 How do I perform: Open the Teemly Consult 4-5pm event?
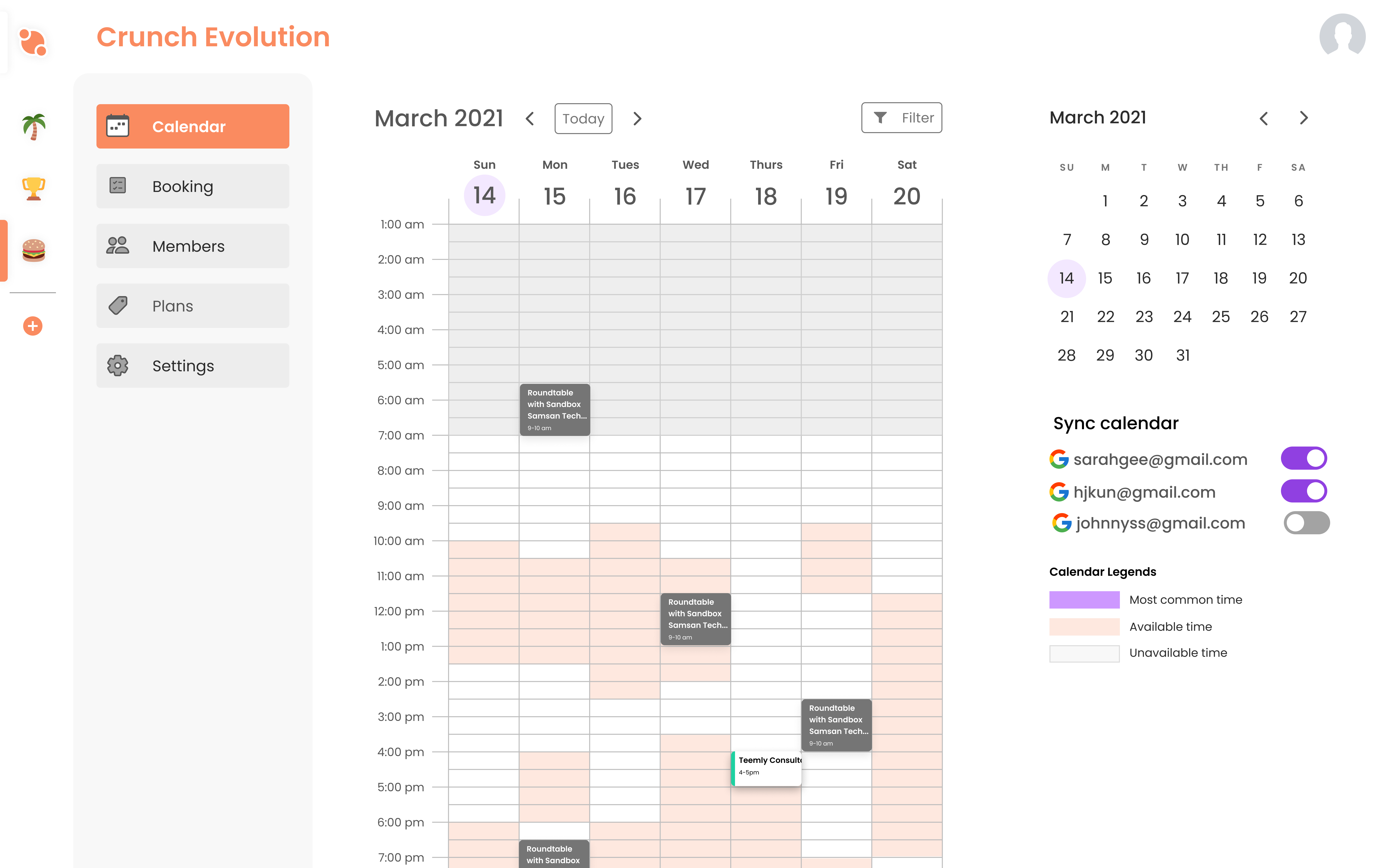click(767, 767)
